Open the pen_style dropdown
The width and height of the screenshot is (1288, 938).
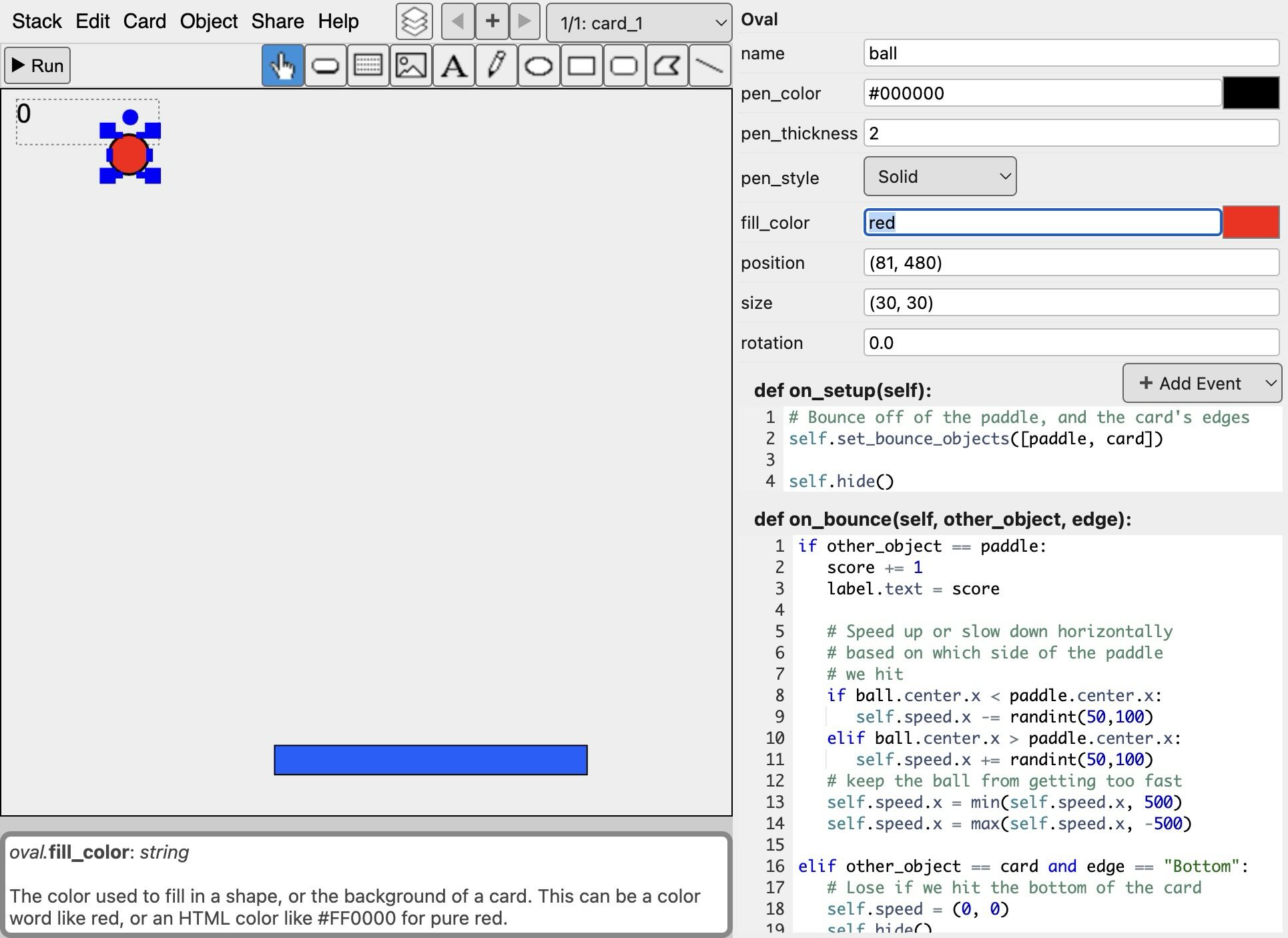click(939, 175)
